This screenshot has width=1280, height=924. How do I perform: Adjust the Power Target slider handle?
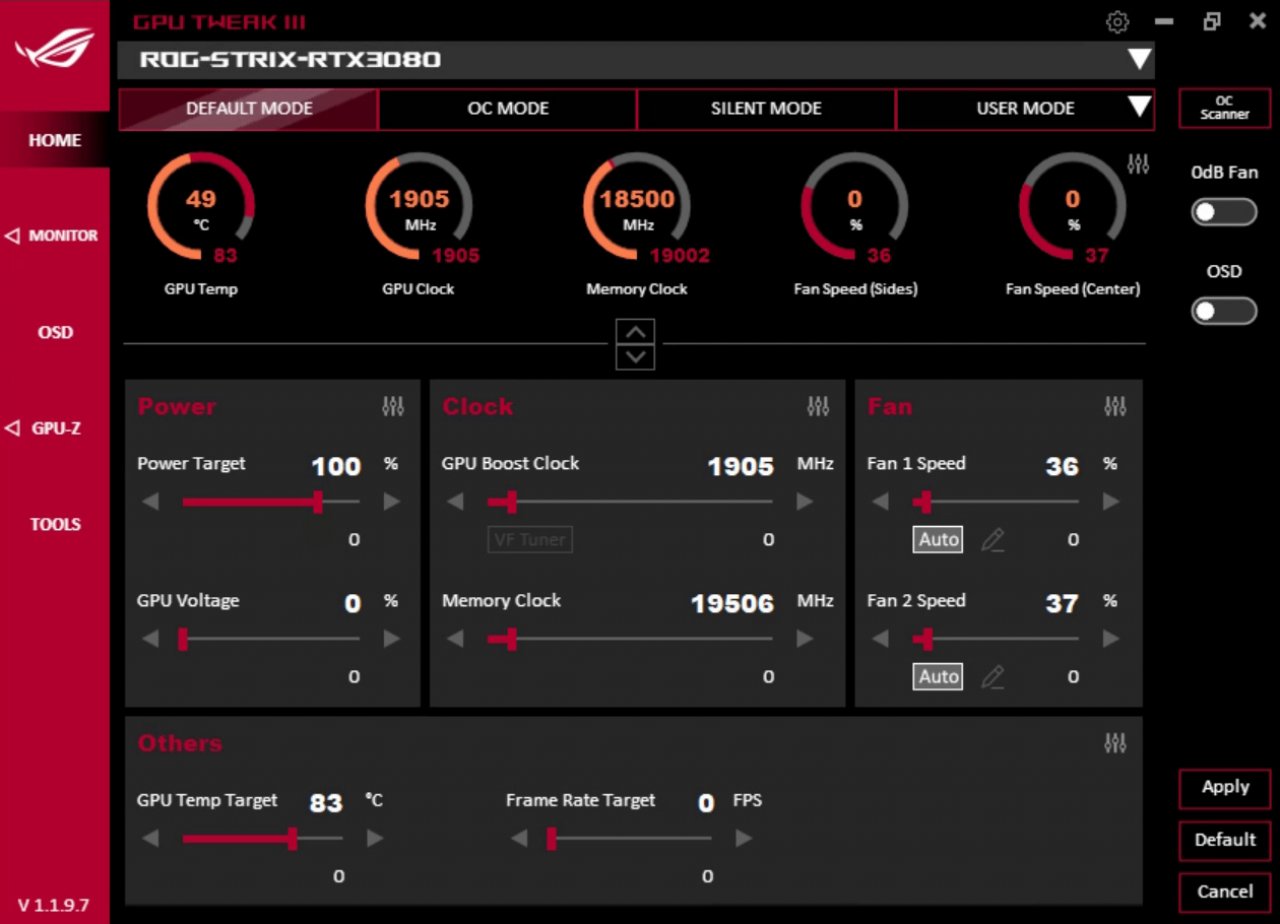[x=318, y=502]
